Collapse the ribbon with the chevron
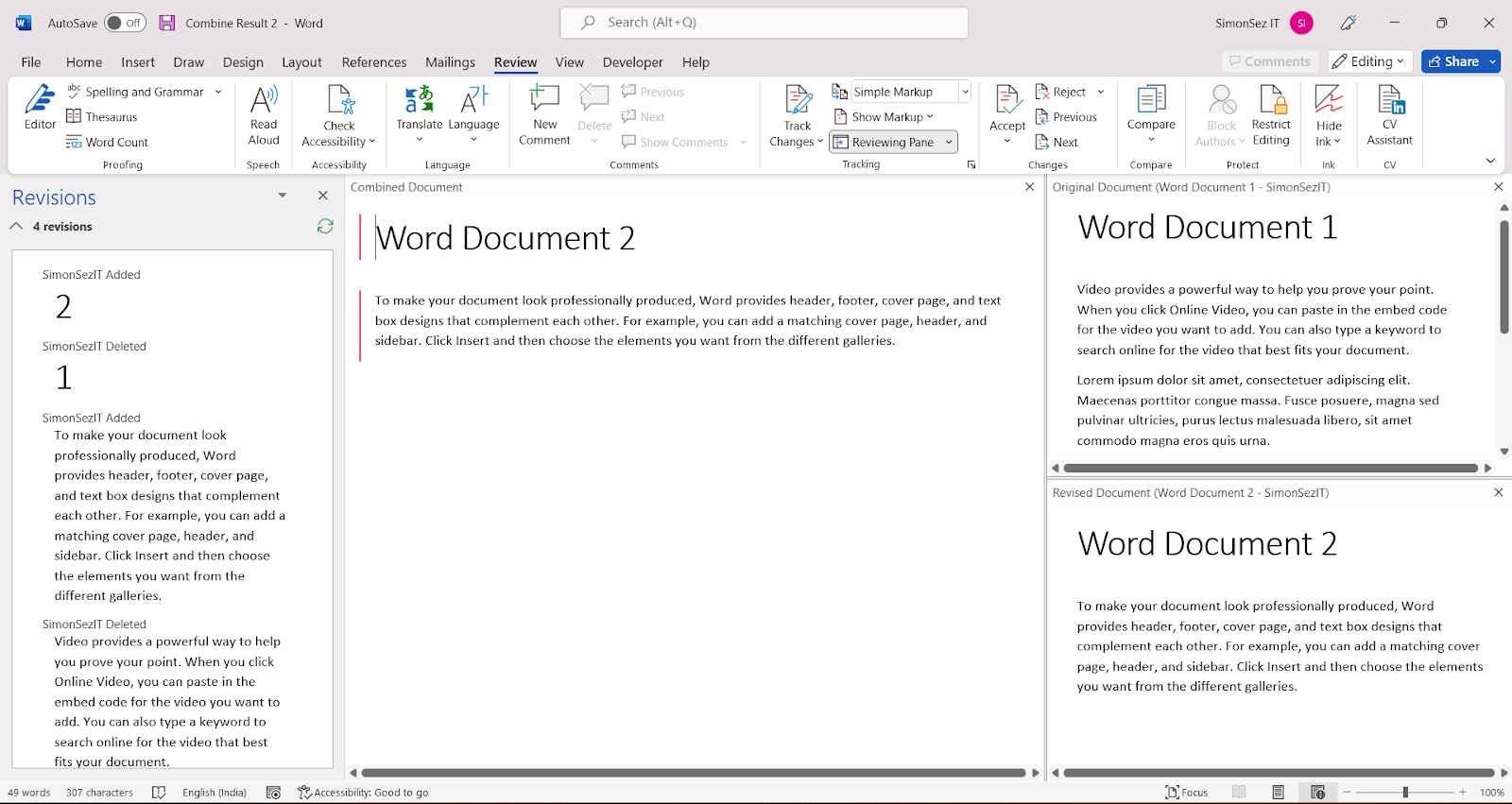This screenshot has width=1512, height=804. click(x=1490, y=161)
